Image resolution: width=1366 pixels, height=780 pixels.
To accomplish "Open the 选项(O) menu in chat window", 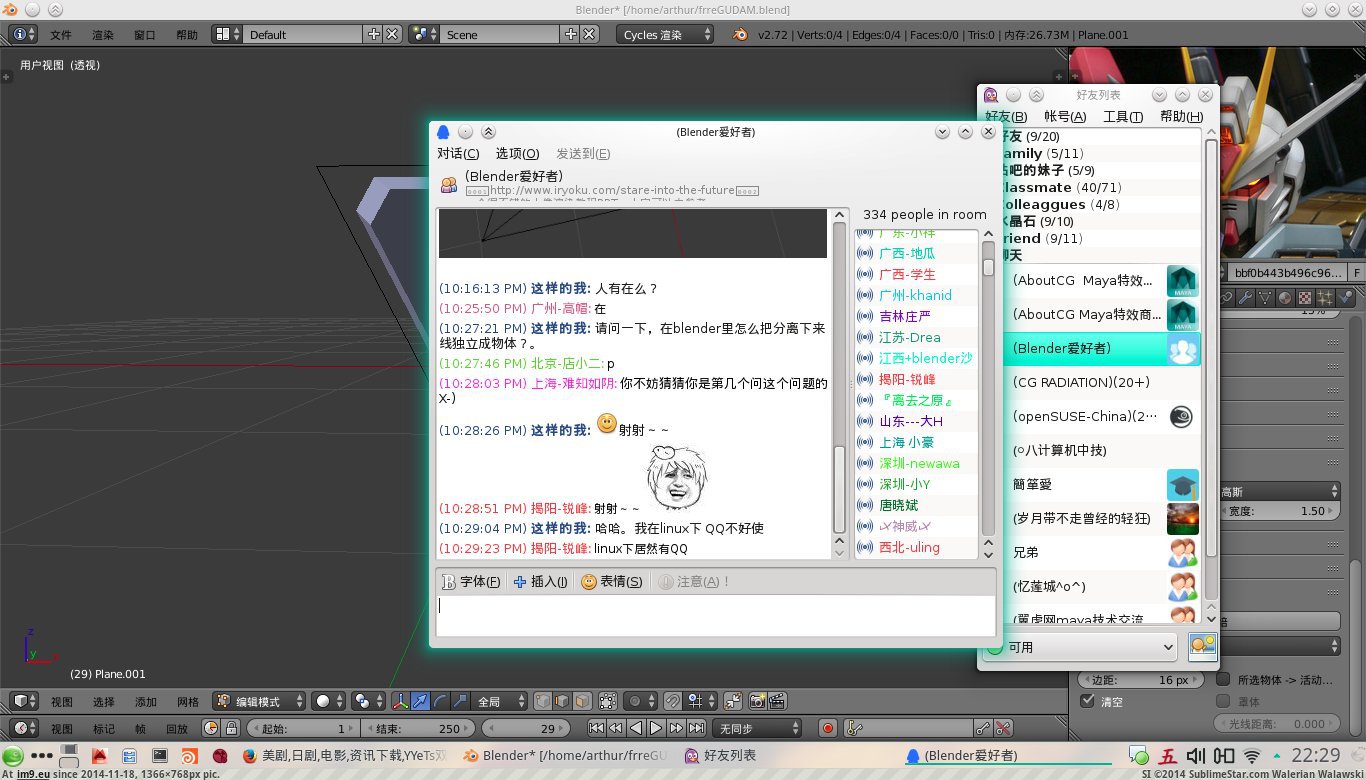I will point(517,153).
